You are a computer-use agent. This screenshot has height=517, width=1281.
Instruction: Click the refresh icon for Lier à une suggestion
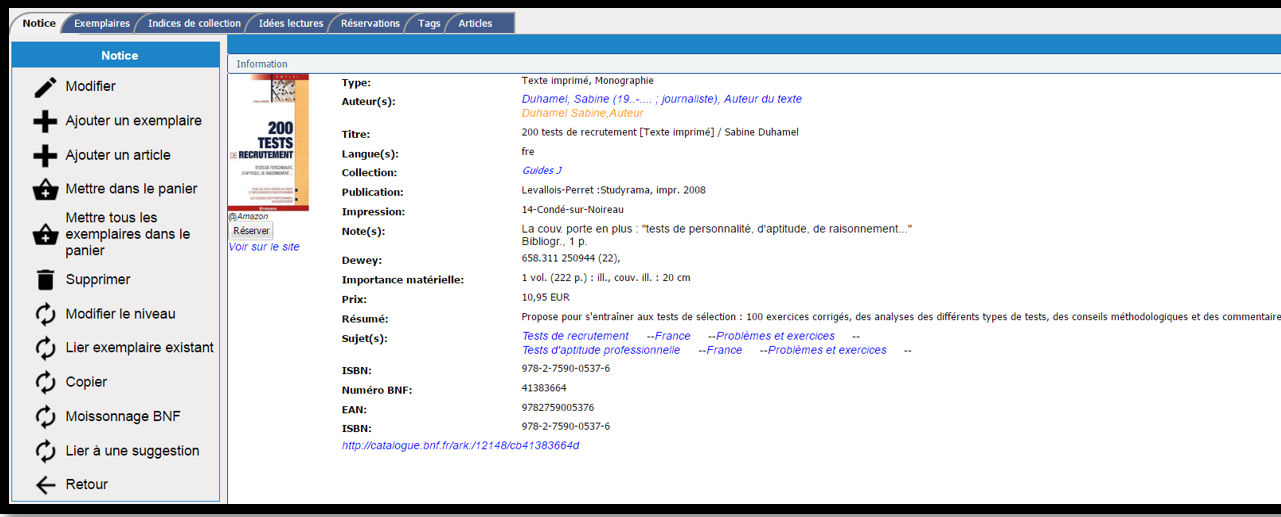45,451
